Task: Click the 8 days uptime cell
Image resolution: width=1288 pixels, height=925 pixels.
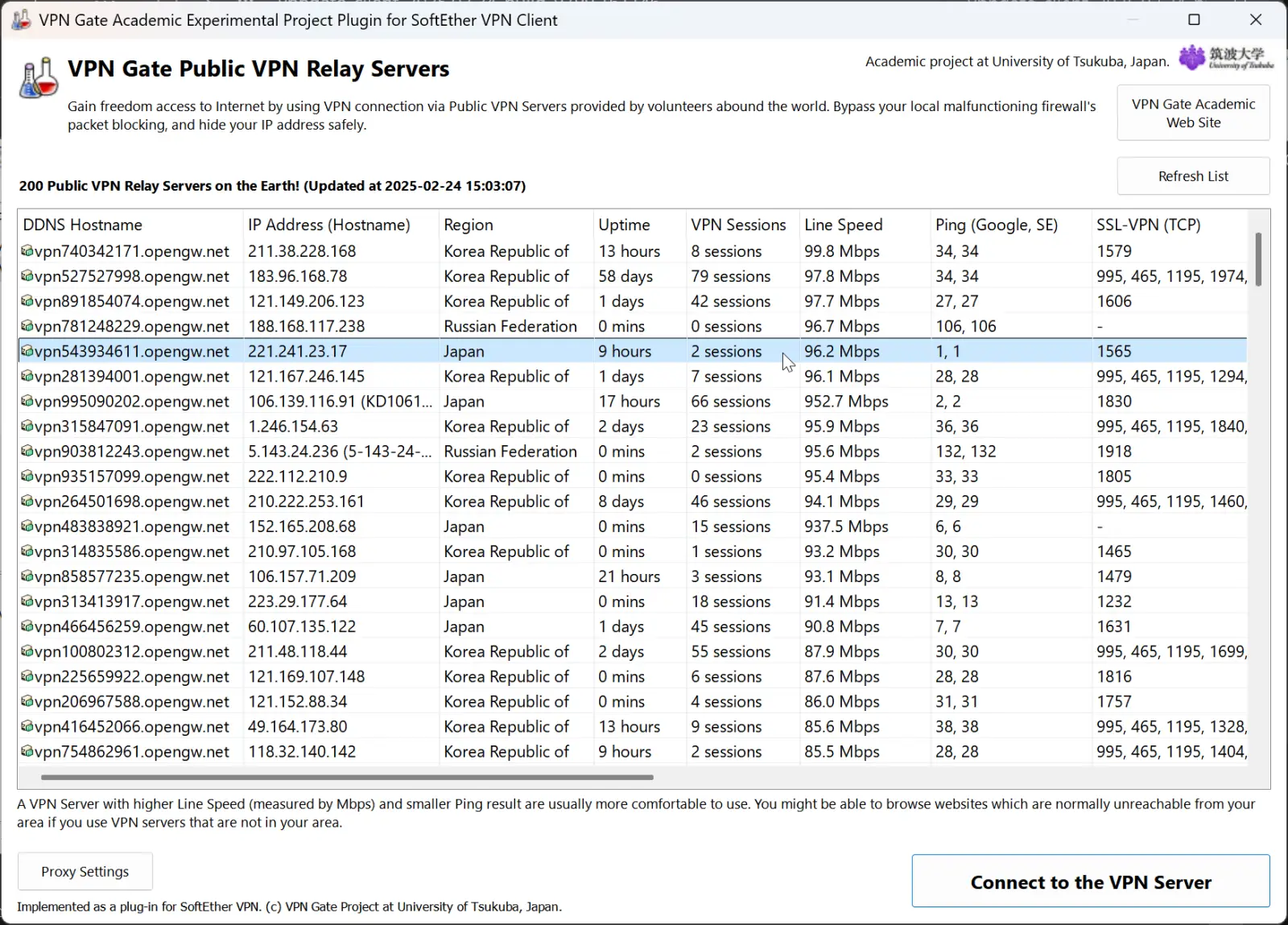Action: click(621, 501)
